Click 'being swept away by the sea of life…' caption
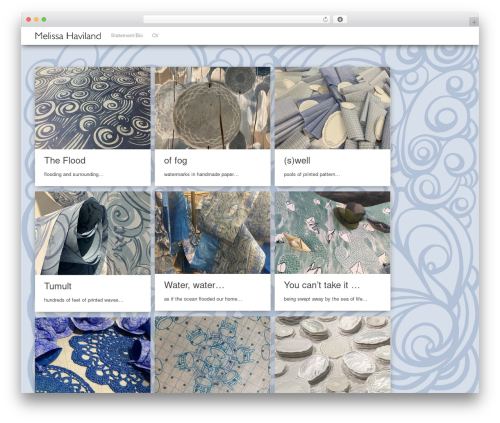The width and height of the screenshot is (500, 423). point(326,299)
